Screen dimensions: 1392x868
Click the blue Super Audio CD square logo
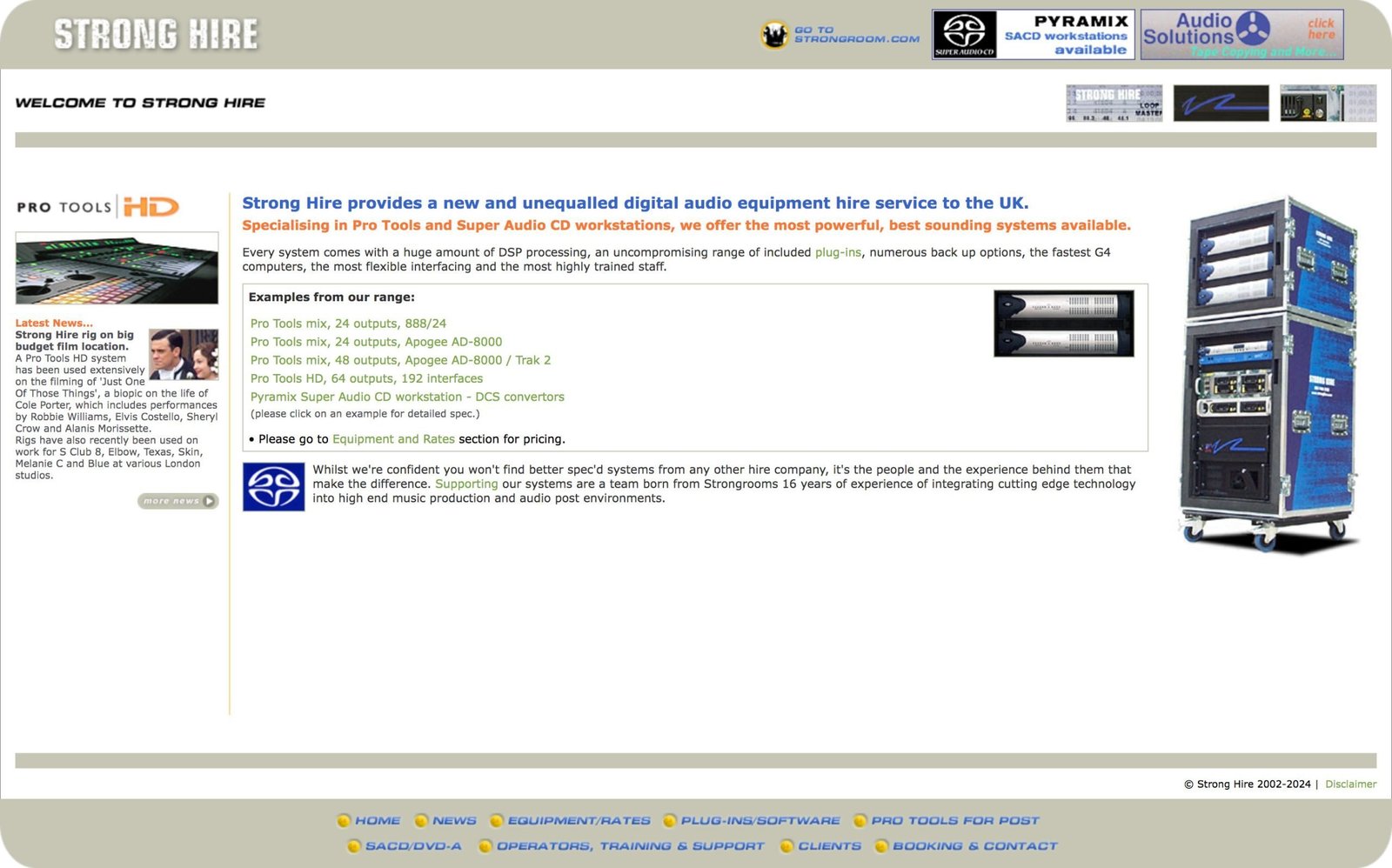273,487
